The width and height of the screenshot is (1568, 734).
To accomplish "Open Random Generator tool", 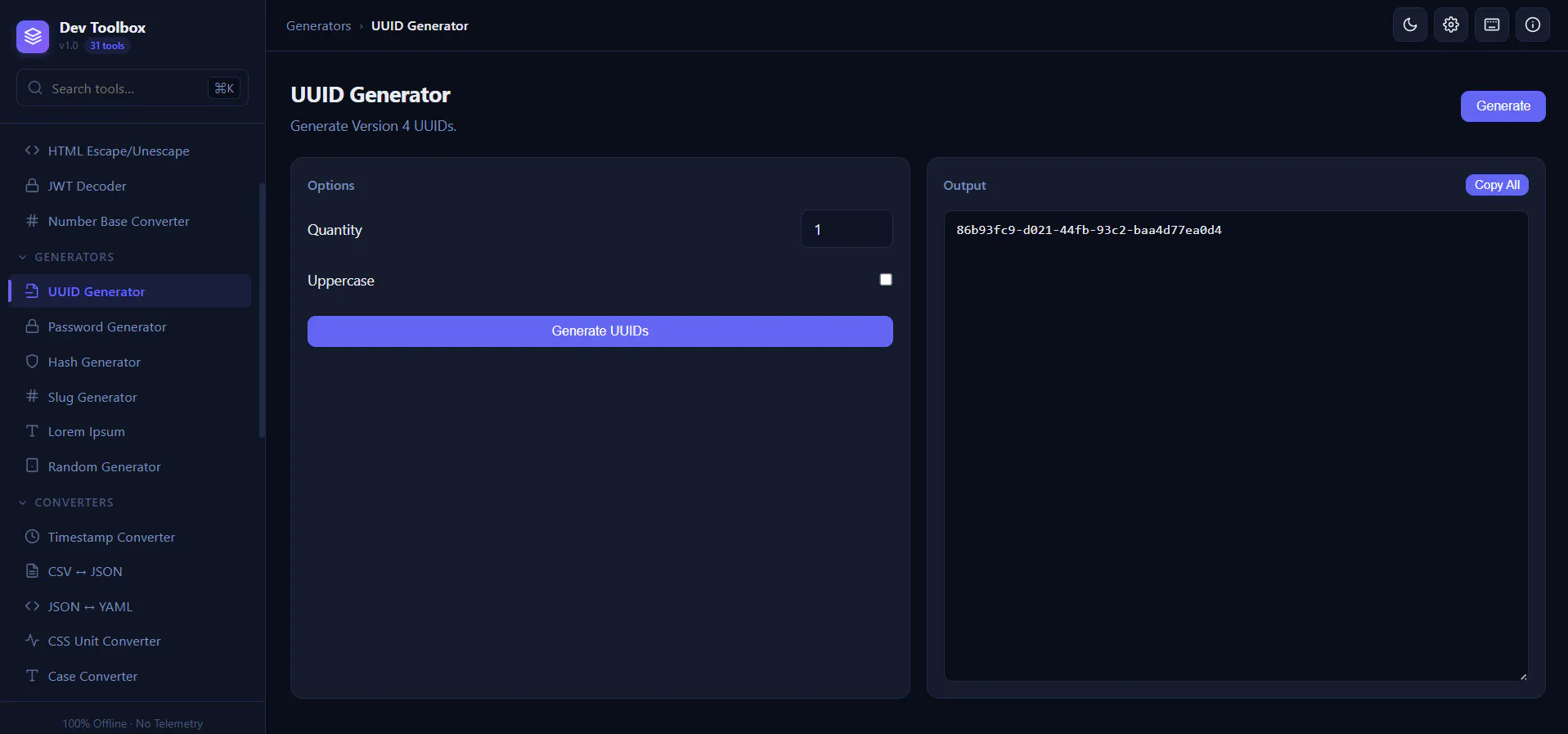I will [130, 466].
